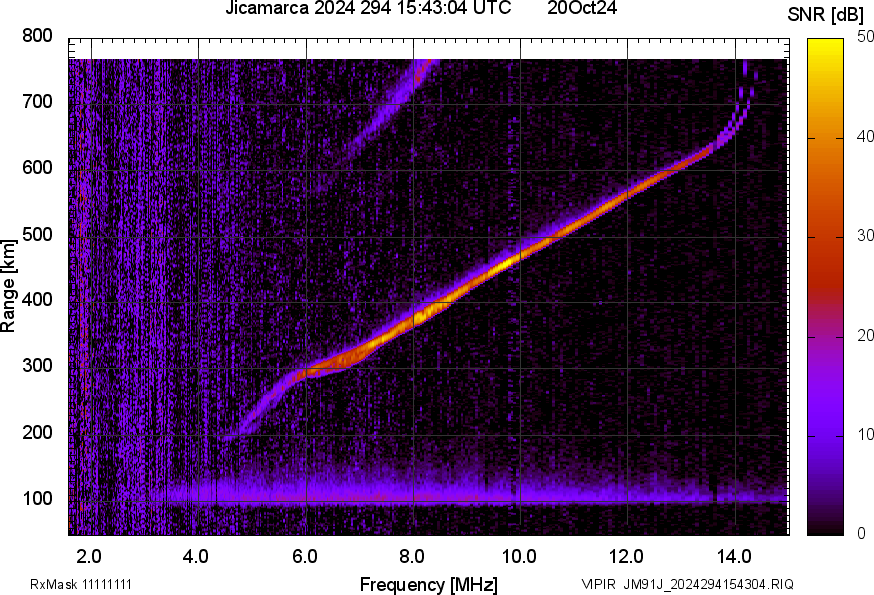Click the date label 20Oct24
This screenshot has width=874, height=595.
tap(582, 8)
